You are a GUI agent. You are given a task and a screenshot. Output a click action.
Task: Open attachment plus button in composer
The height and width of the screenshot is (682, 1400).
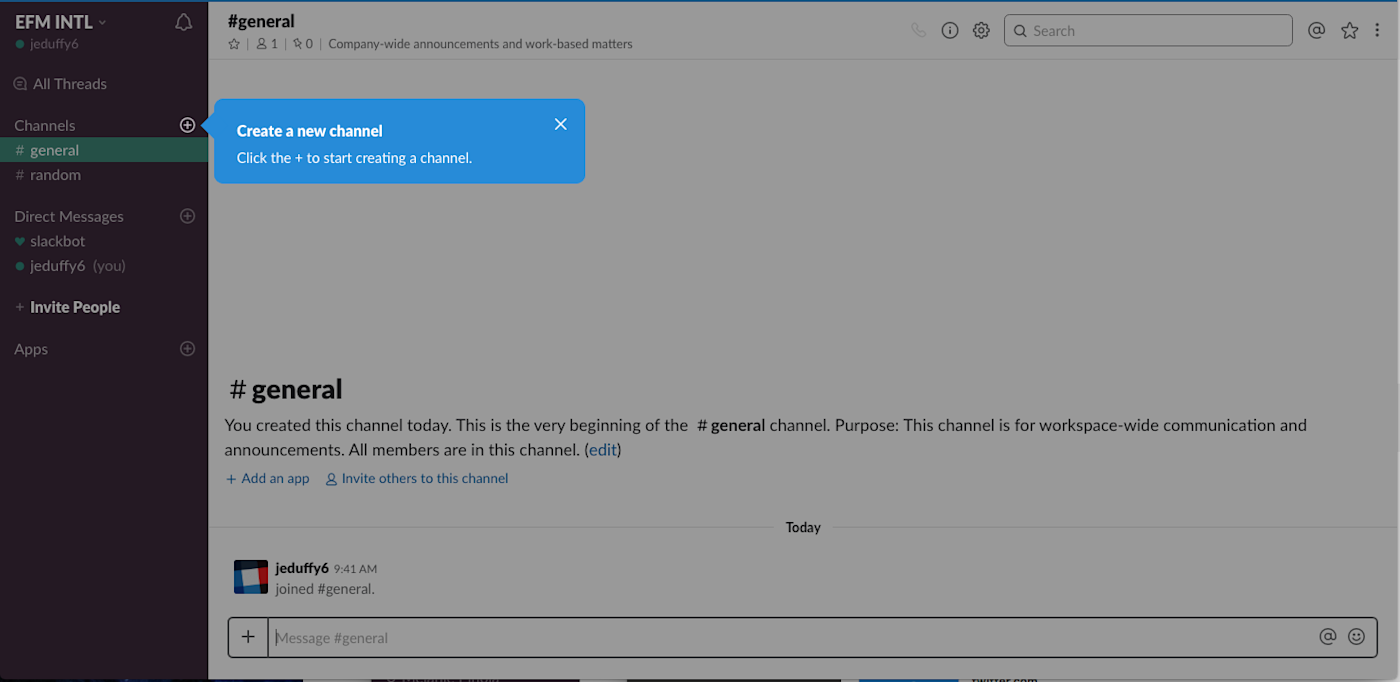click(248, 637)
